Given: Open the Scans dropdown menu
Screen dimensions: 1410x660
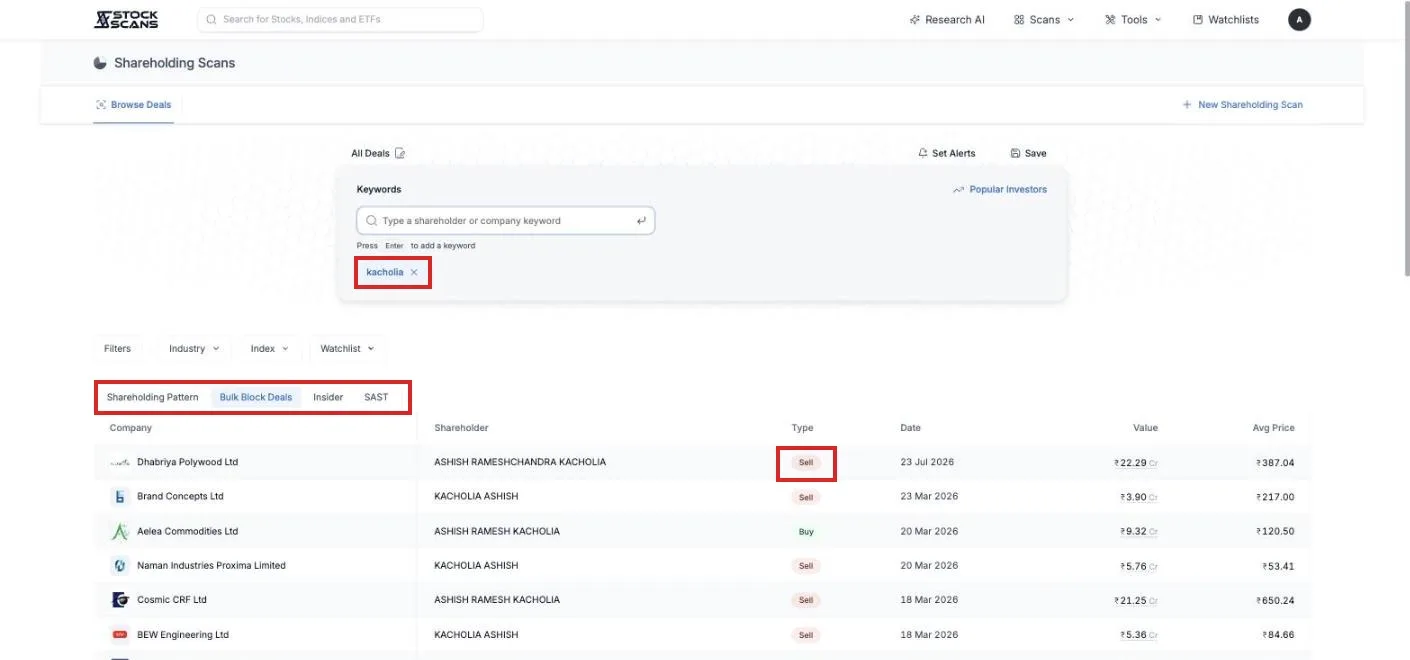Looking at the screenshot, I should (x=1044, y=20).
